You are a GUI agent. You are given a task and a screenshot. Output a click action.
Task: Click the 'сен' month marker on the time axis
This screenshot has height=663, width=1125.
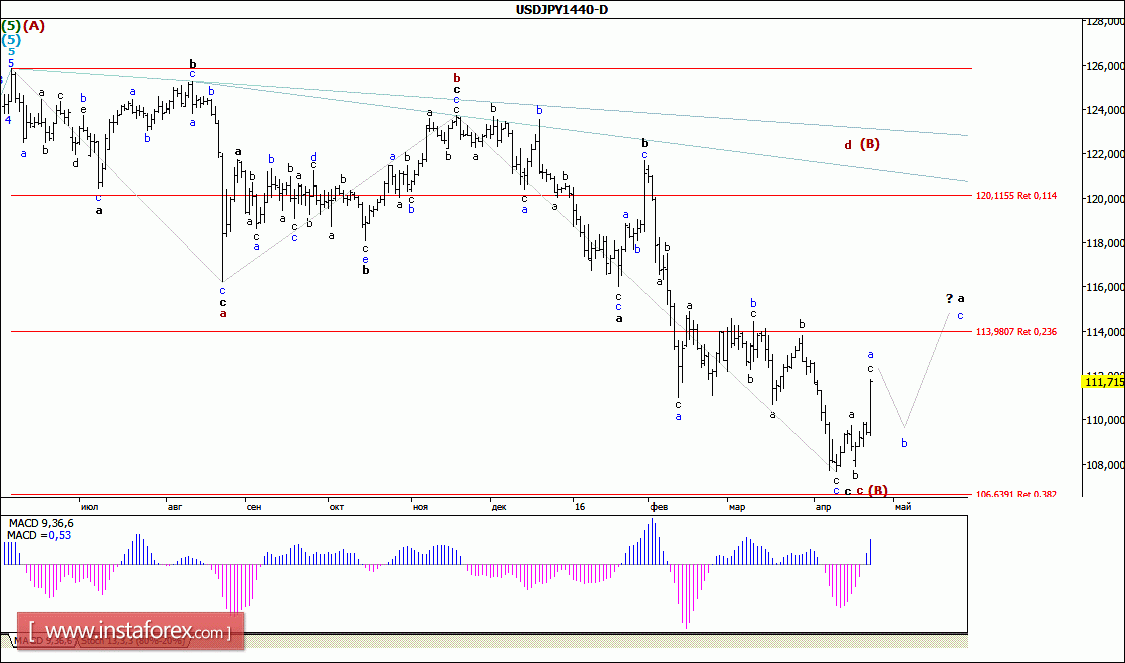click(x=254, y=507)
